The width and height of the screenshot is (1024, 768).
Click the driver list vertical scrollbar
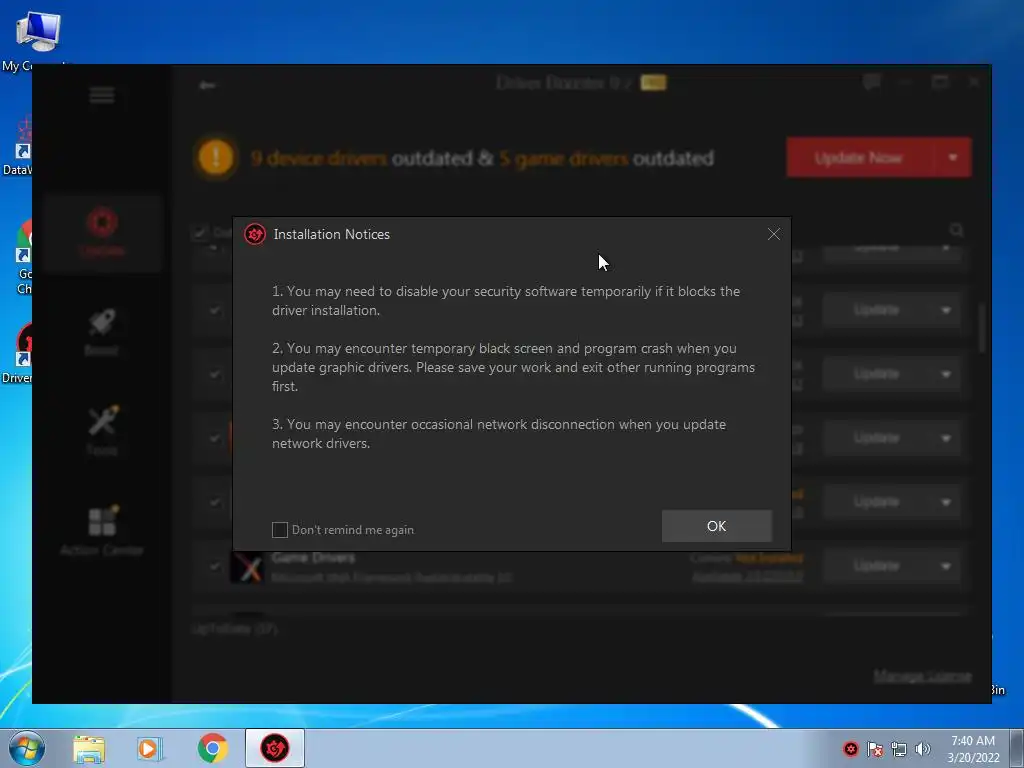pyautogui.click(x=983, y=328)
